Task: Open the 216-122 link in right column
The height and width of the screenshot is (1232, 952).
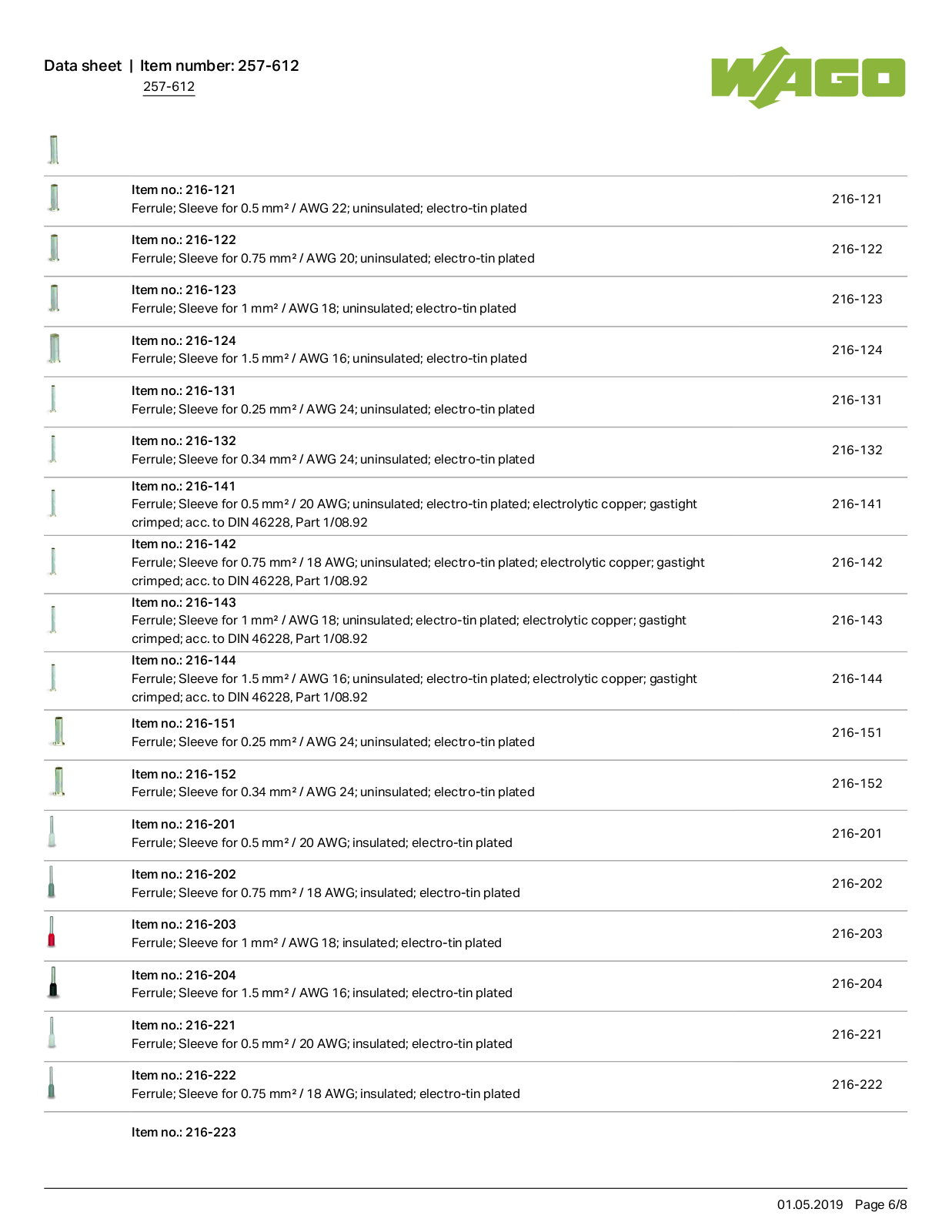Action: tap(857, 249)
